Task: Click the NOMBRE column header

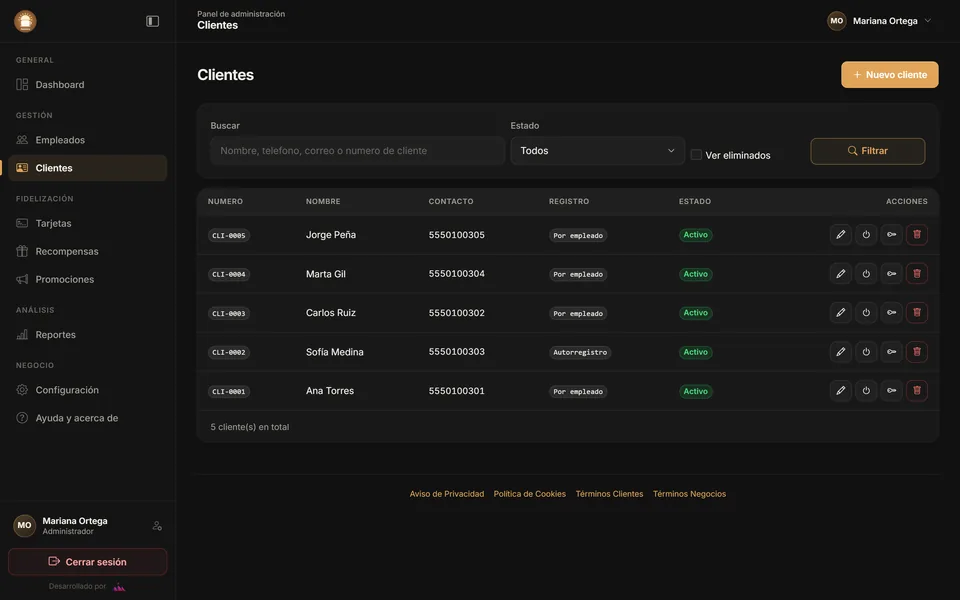Action: point(323,201)
